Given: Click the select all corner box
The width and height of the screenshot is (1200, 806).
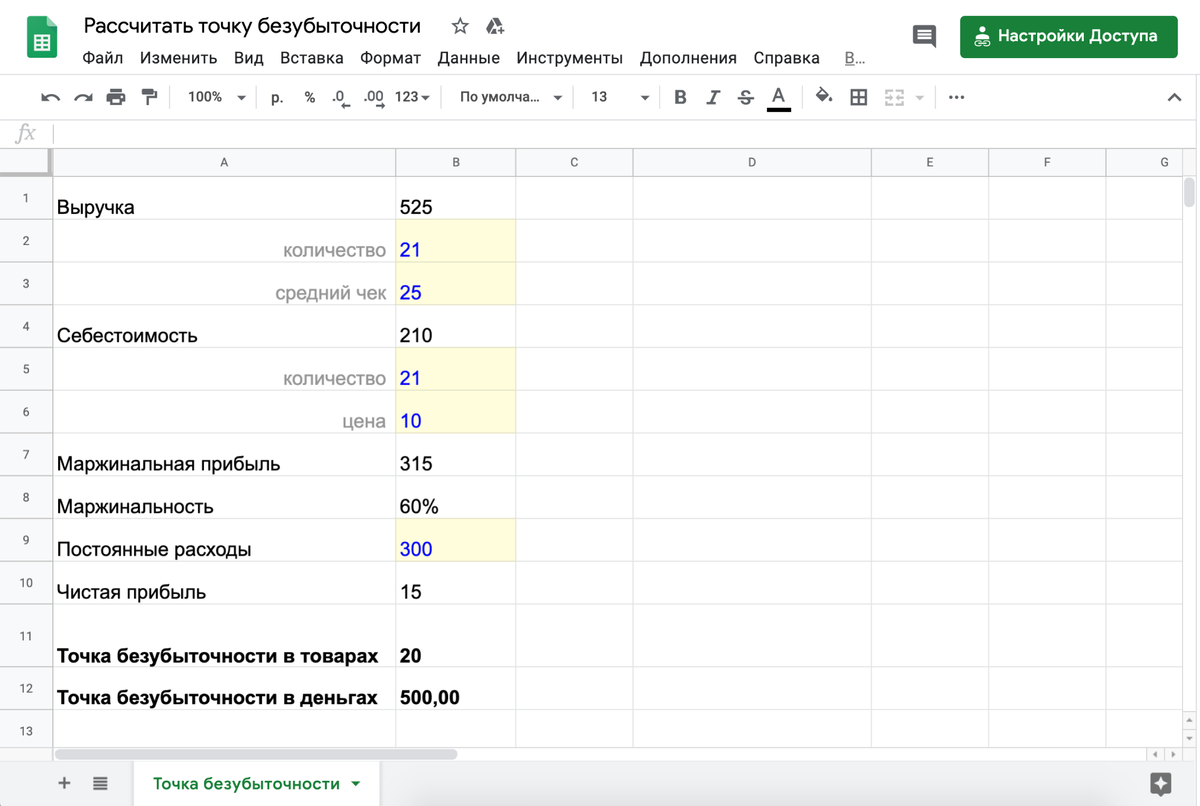Looking at the screenshot, I should point(25,162).
